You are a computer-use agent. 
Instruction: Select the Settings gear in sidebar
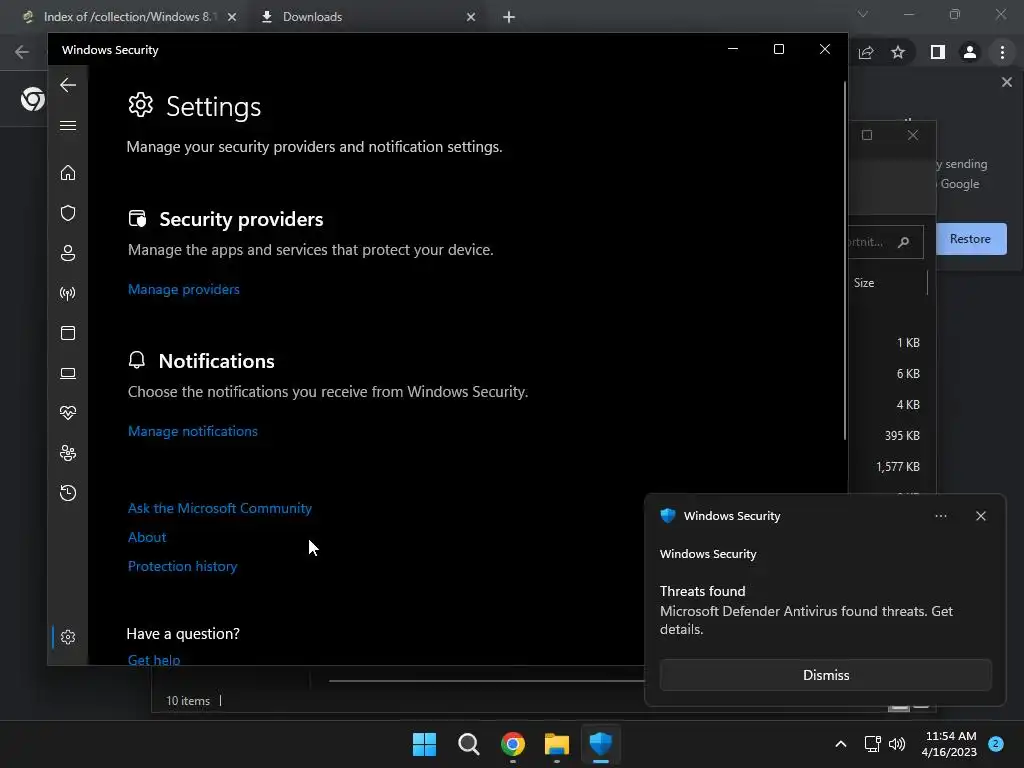click(x=68, y=637)
